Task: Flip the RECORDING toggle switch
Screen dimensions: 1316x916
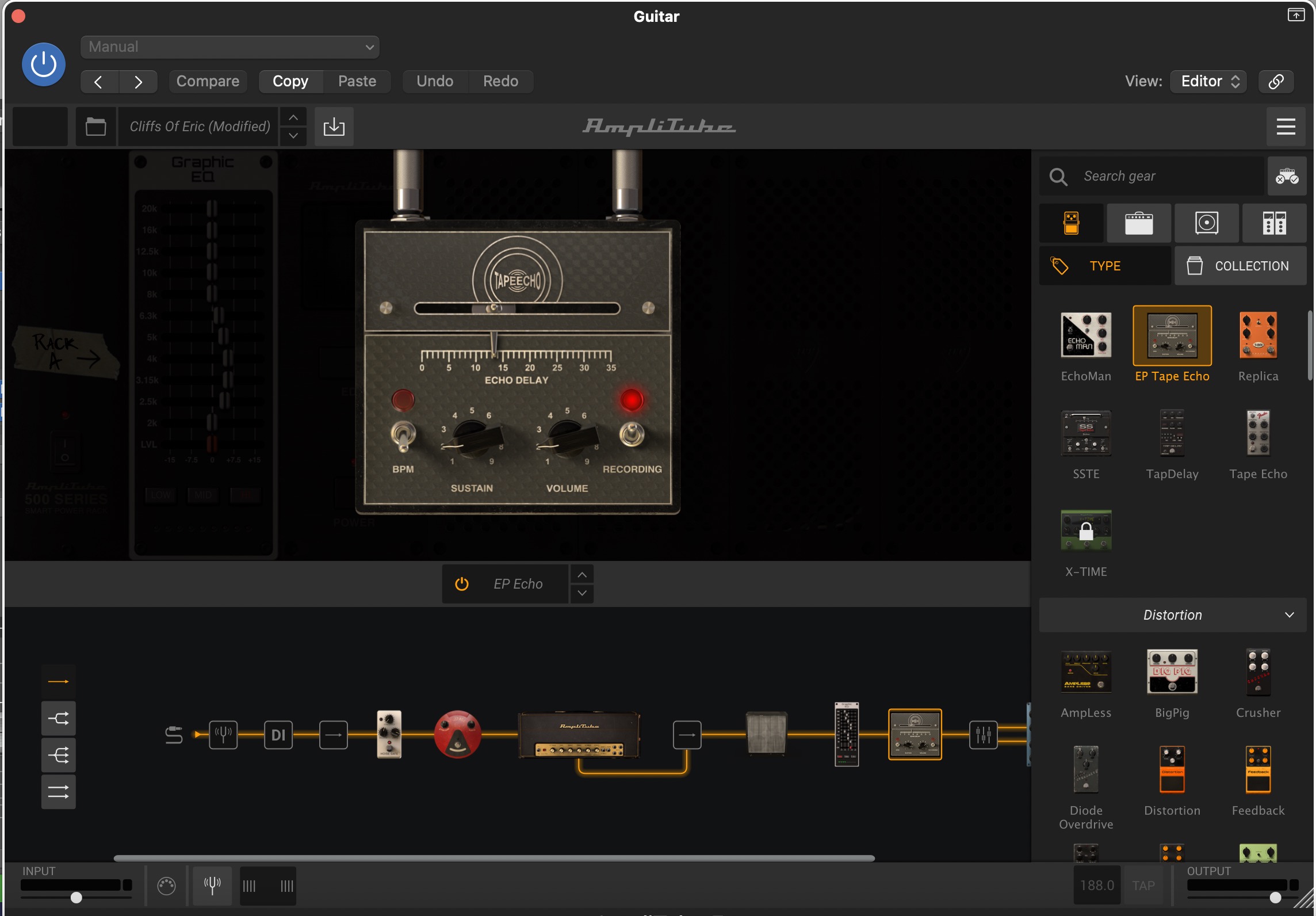Action: pyautogui.click(x=632, y=434)
